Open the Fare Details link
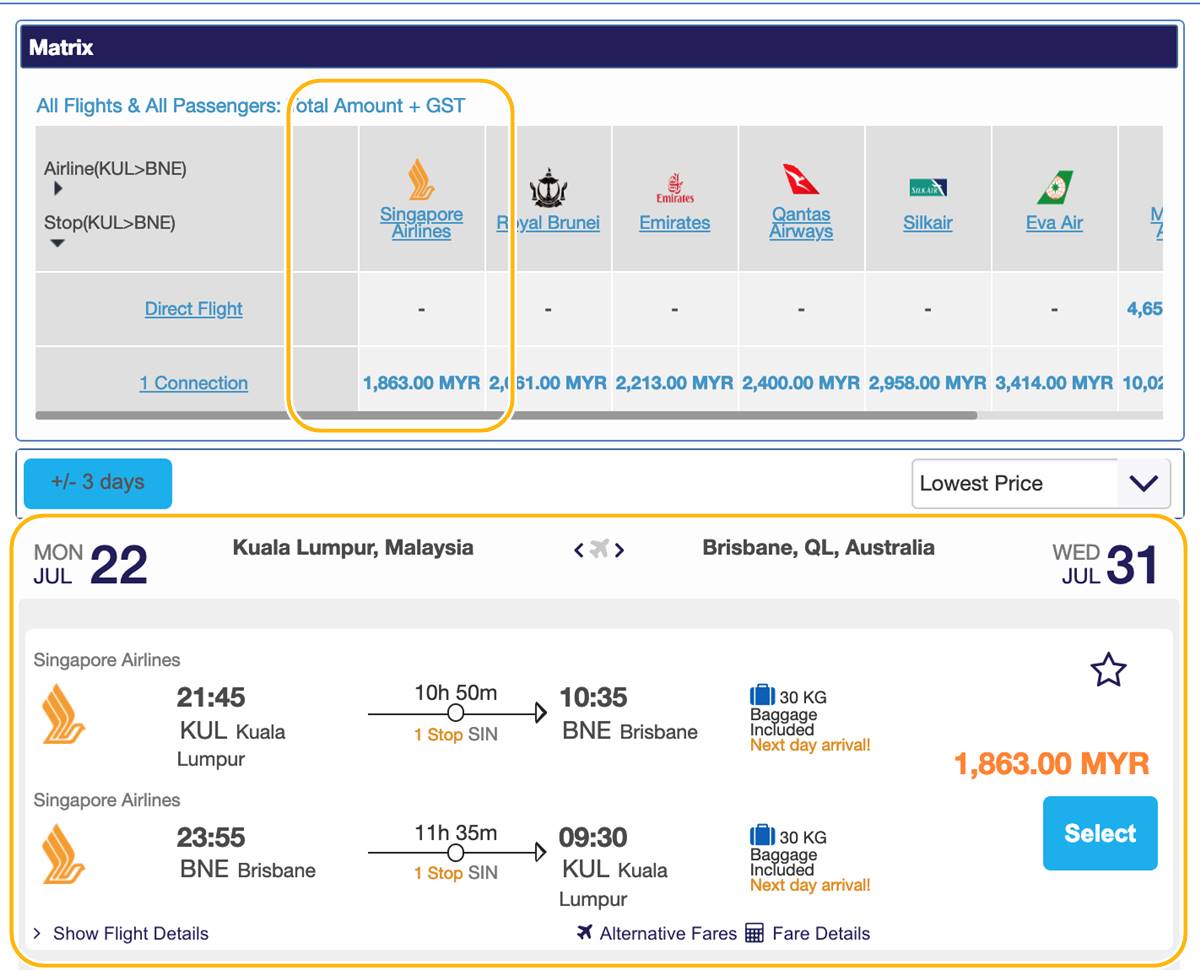This screenshot has width=1200, height=970. tap(821, 933)
